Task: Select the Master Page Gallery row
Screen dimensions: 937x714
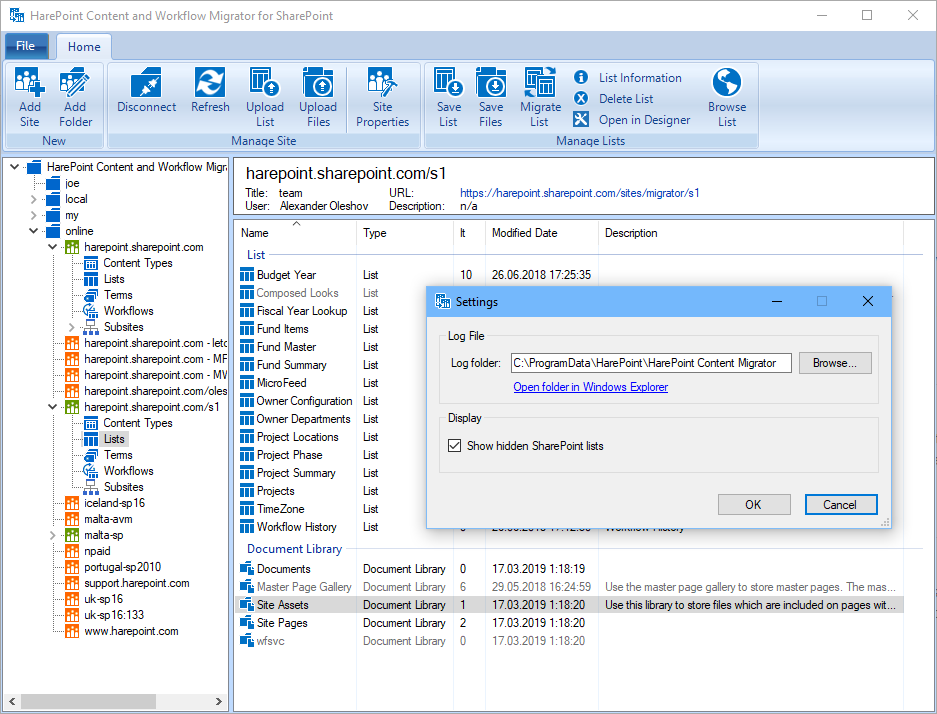Action: pos(569,587)
